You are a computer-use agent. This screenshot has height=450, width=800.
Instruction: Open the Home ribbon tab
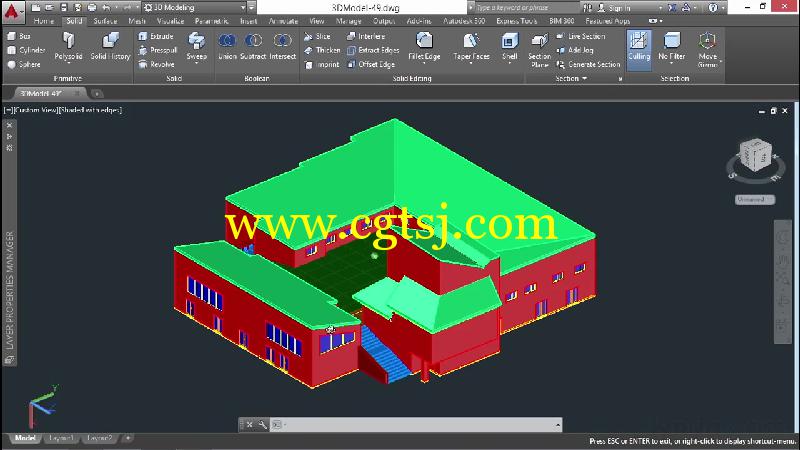(43, 21)
